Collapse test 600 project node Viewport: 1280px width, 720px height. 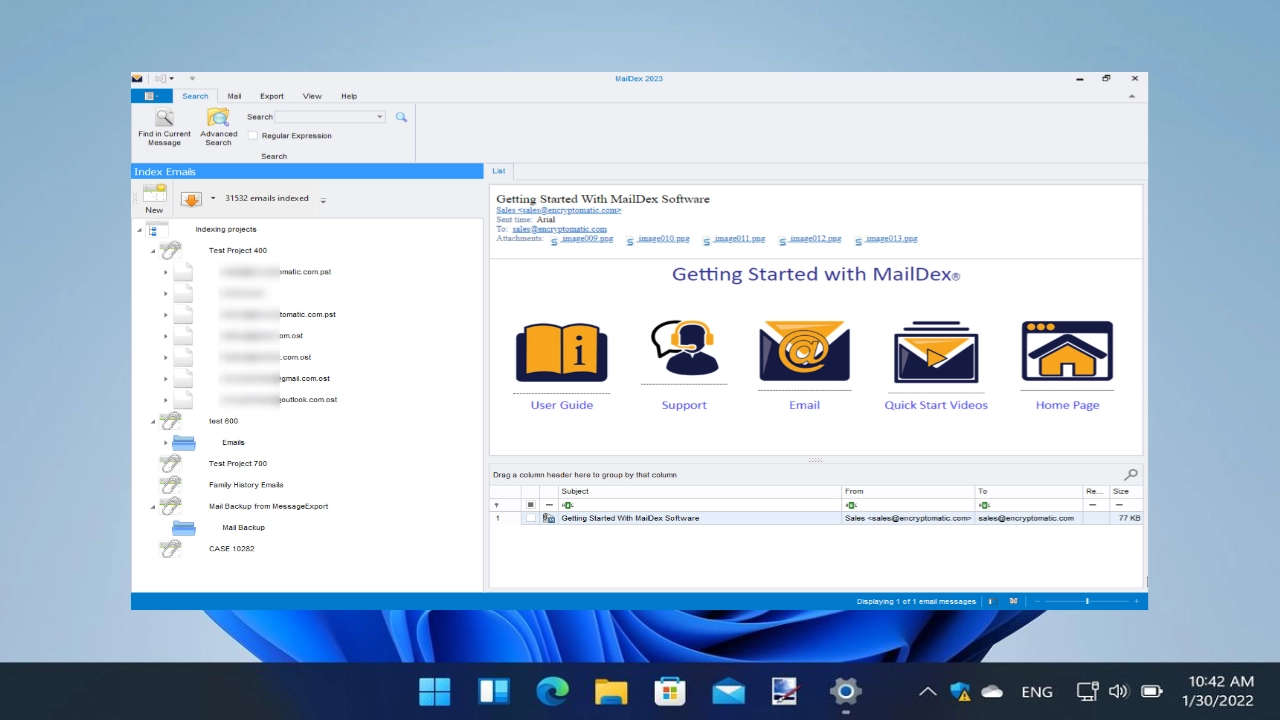point(153,421)
